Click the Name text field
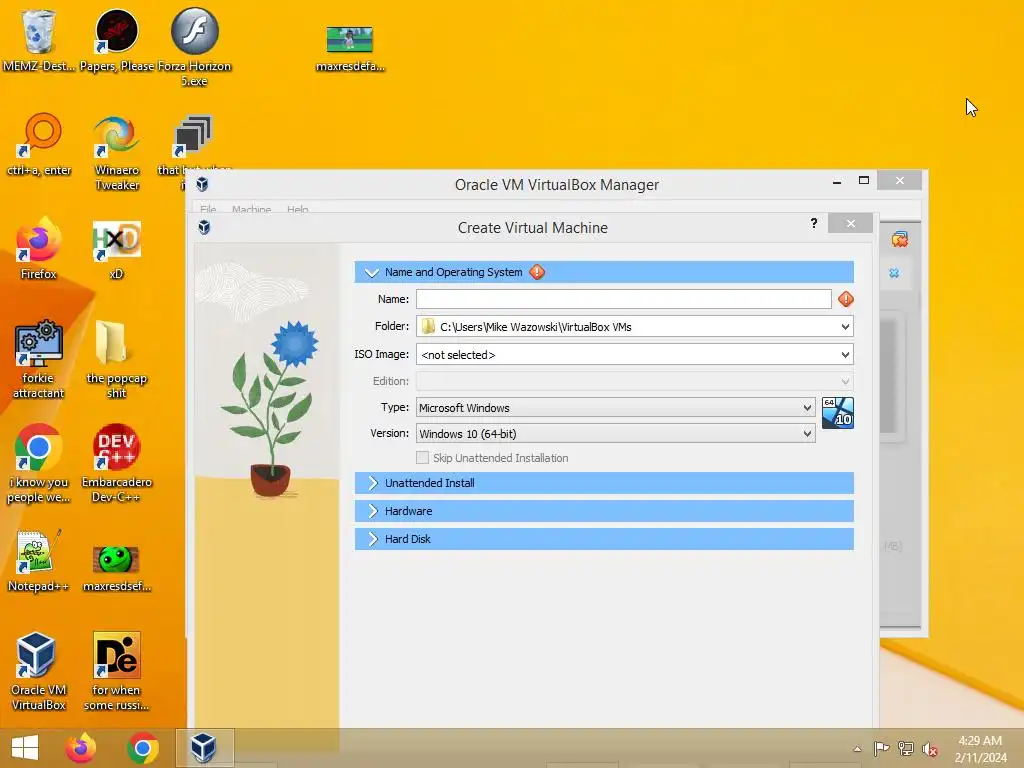 click(624, 299)
